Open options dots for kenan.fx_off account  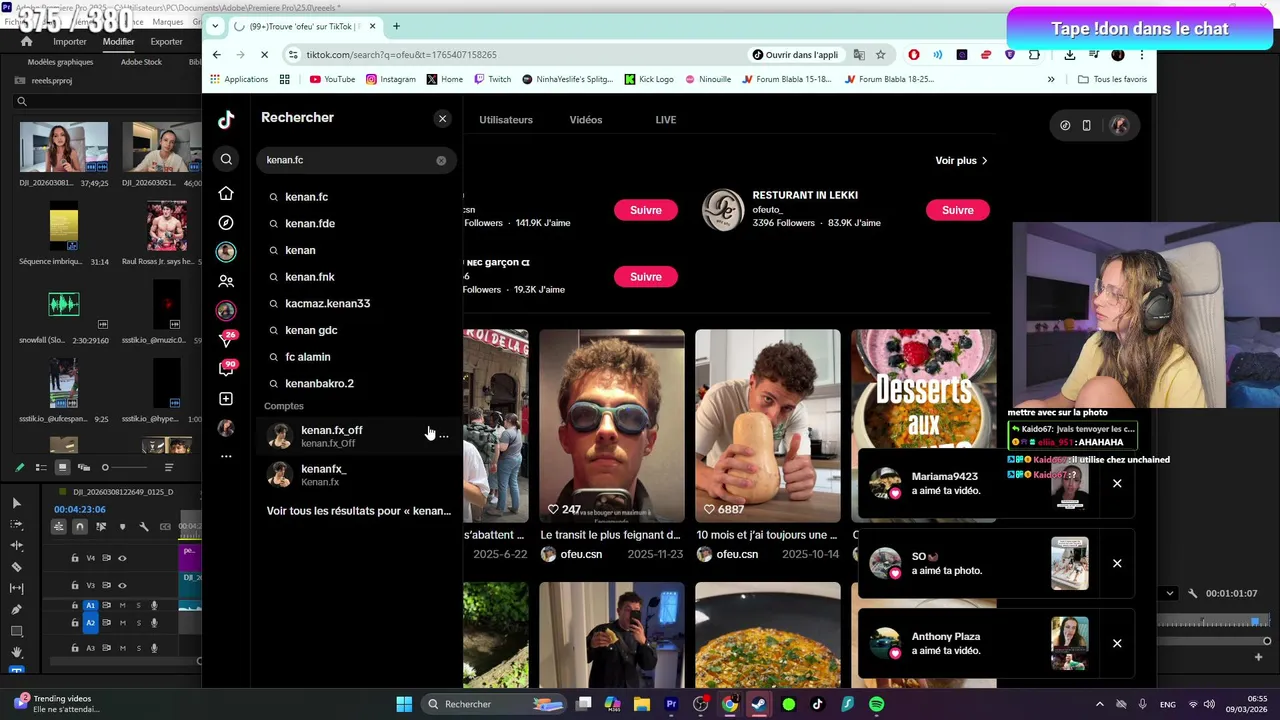444,436
